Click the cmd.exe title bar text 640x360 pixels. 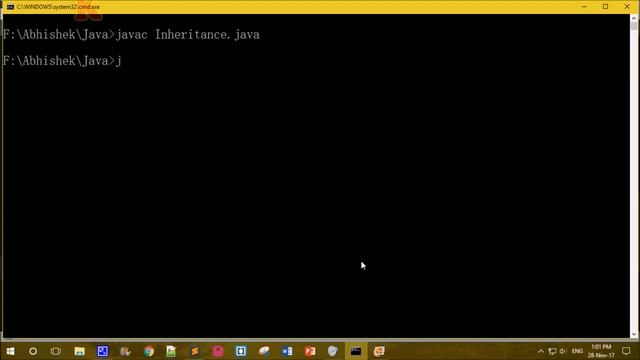58,7
